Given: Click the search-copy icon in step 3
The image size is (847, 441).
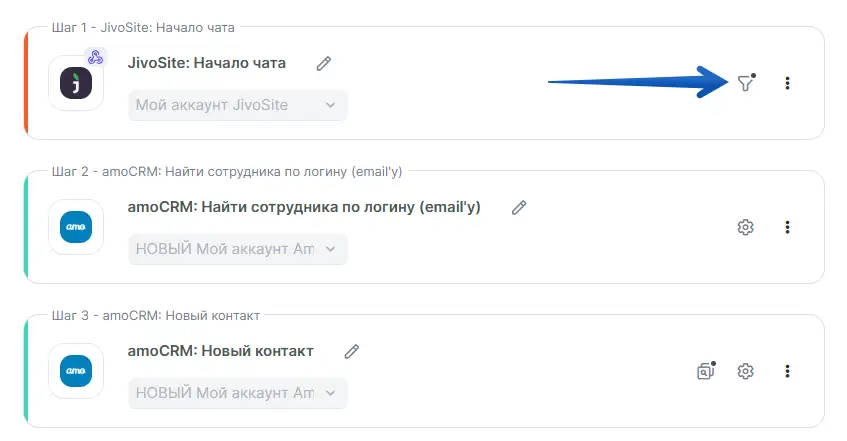Looking at the screenshot, I should point(705,371).
